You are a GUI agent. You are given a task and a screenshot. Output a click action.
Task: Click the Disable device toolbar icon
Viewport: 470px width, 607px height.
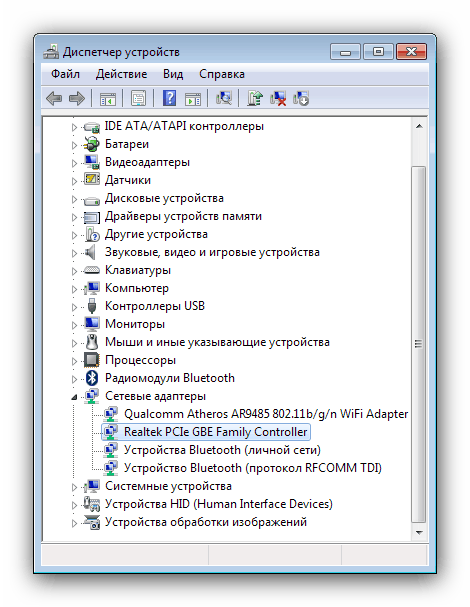pos(301,99)
